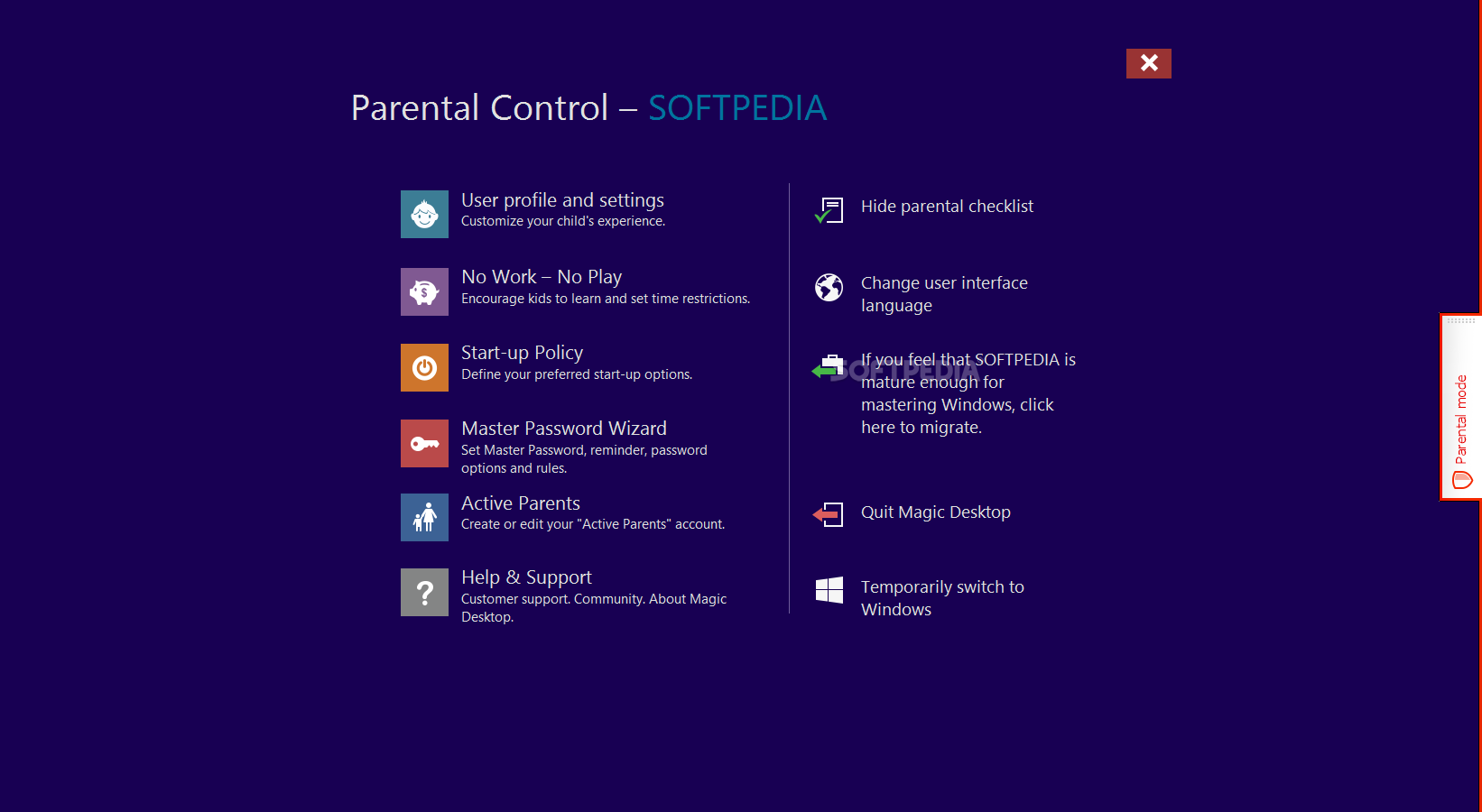Click the Windows logo icon

tap(829, 590)
